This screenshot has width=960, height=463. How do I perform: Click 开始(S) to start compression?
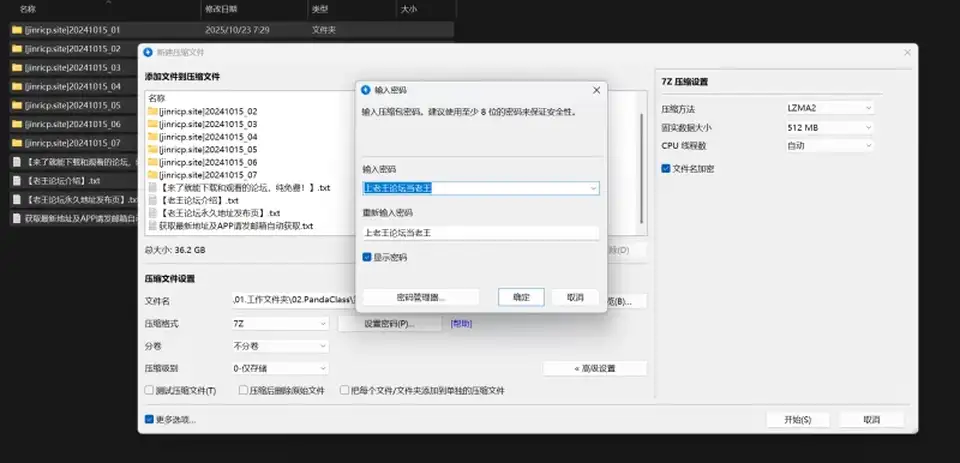coord(798,420)
